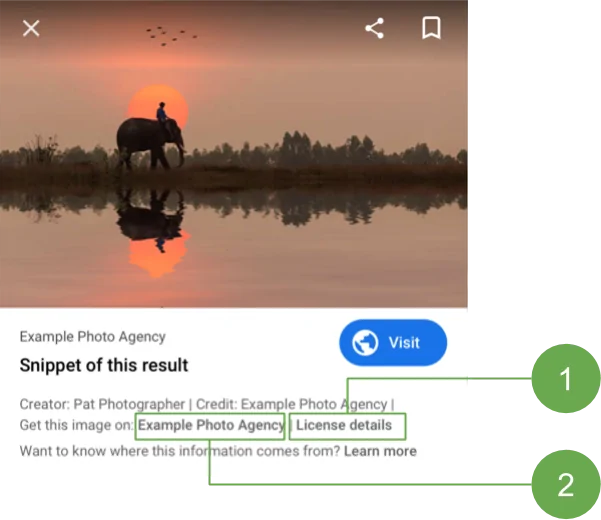601x520 pixels.
Task: Click the globe icon inside the Visit button
Action: 365,343
